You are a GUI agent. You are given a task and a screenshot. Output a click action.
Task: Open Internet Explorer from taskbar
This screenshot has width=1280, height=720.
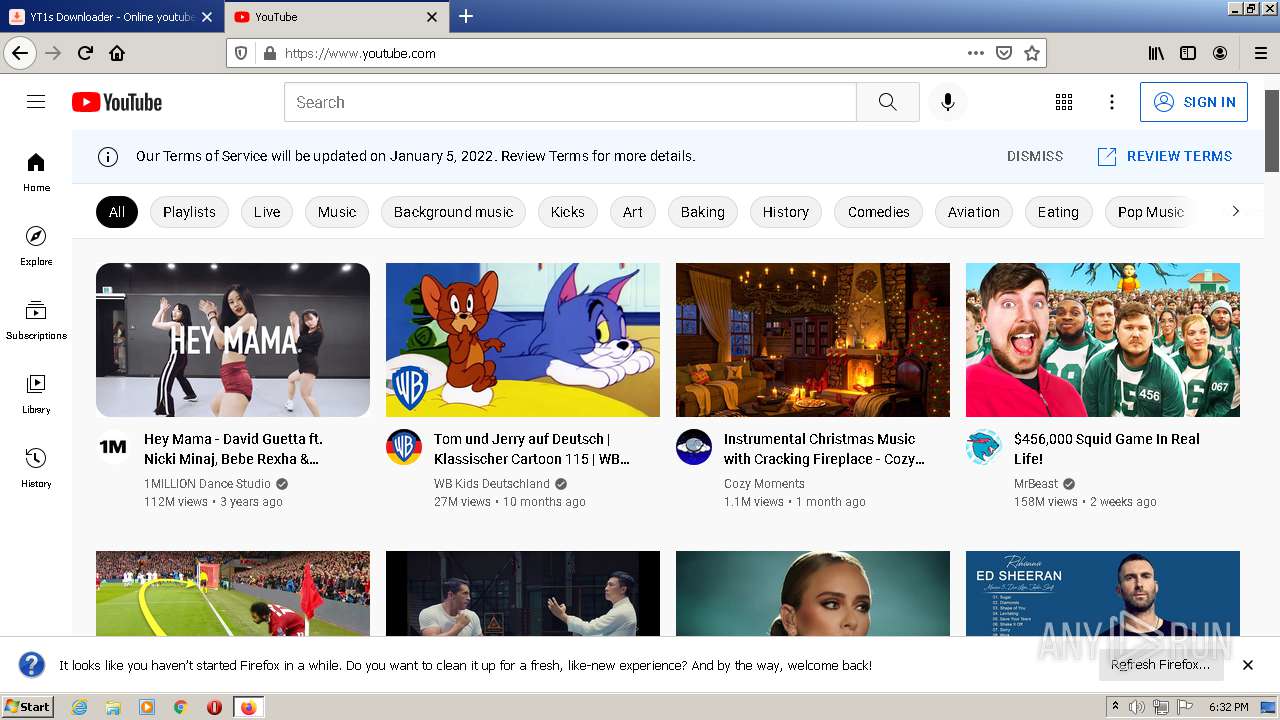point(79,707)
